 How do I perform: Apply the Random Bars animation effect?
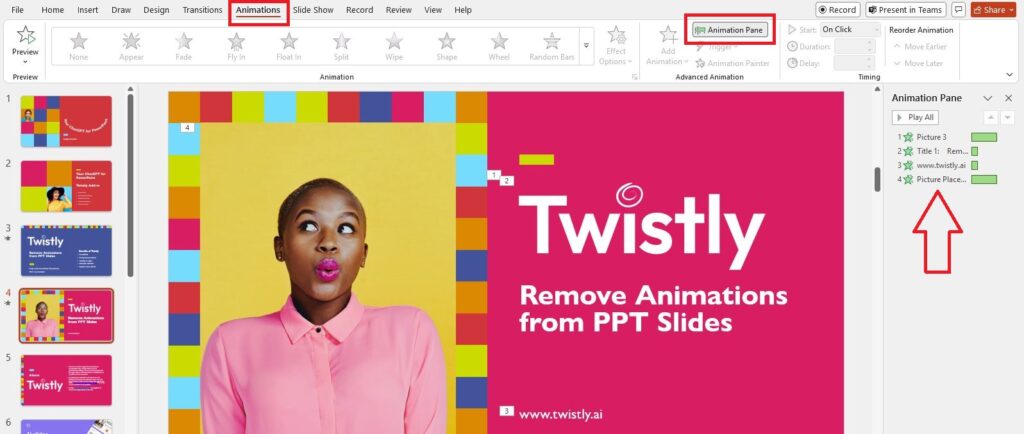coord(552,46)
